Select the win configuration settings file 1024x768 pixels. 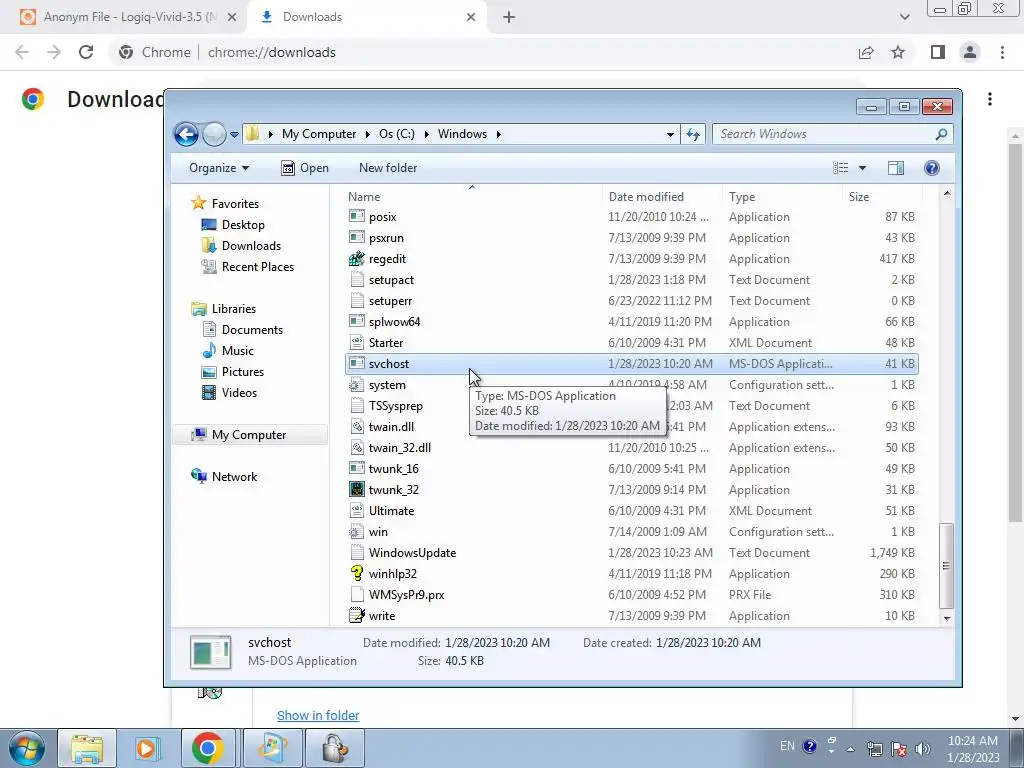[x=632, y=532]
